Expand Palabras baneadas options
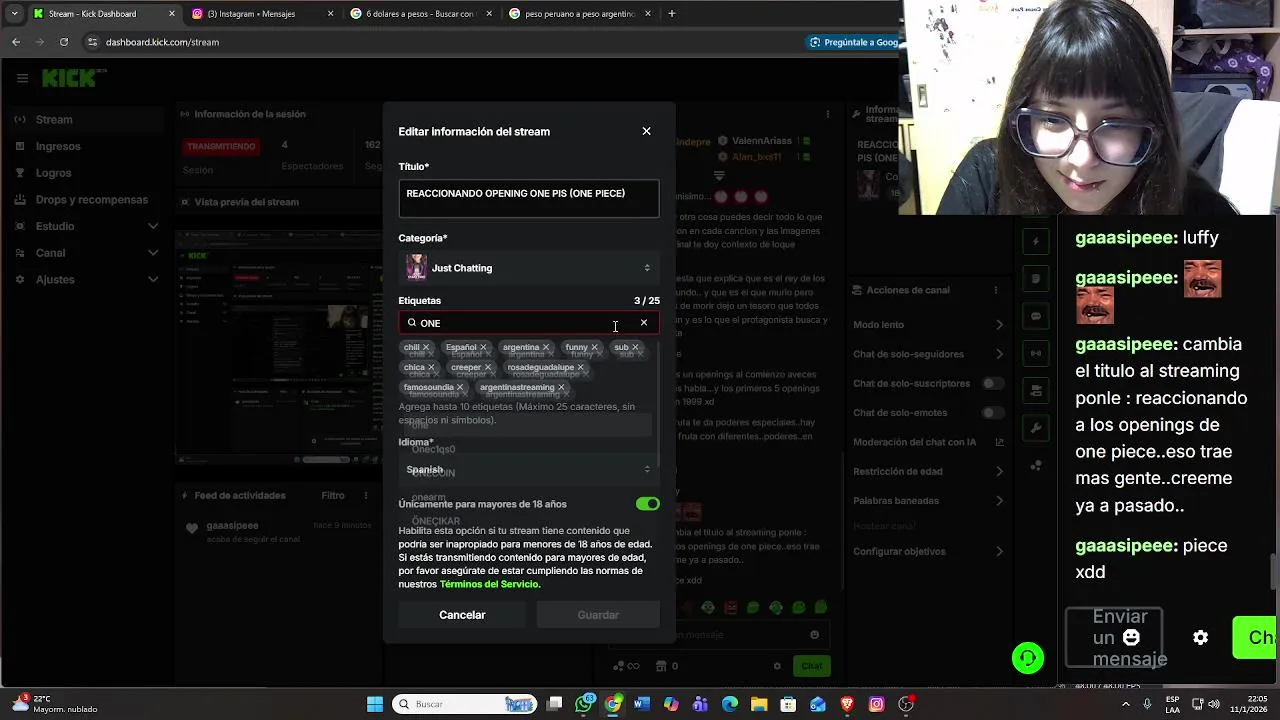 click(x=999, y=500)
